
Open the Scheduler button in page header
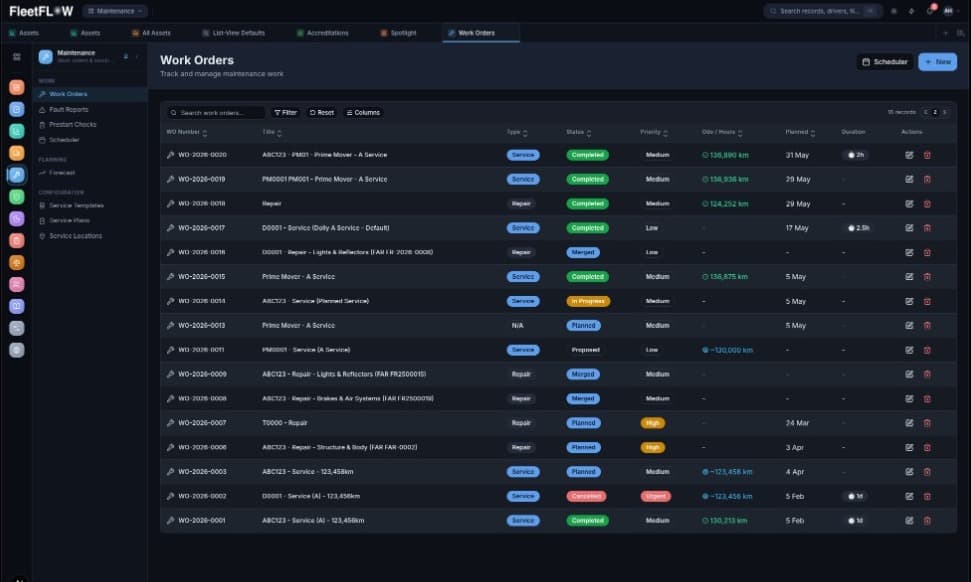click(x=885, y=62)
